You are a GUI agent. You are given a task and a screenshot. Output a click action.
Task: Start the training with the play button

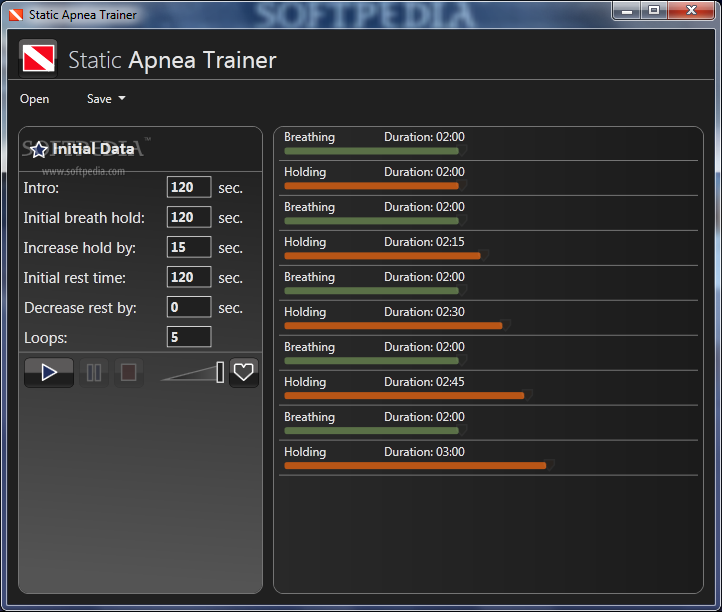click(49, 373)
